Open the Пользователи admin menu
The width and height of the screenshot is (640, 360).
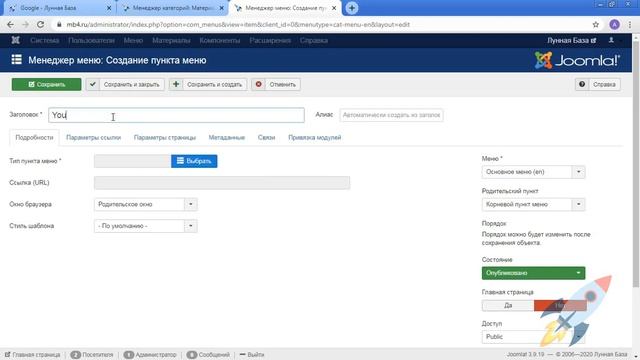coord(91,40)
